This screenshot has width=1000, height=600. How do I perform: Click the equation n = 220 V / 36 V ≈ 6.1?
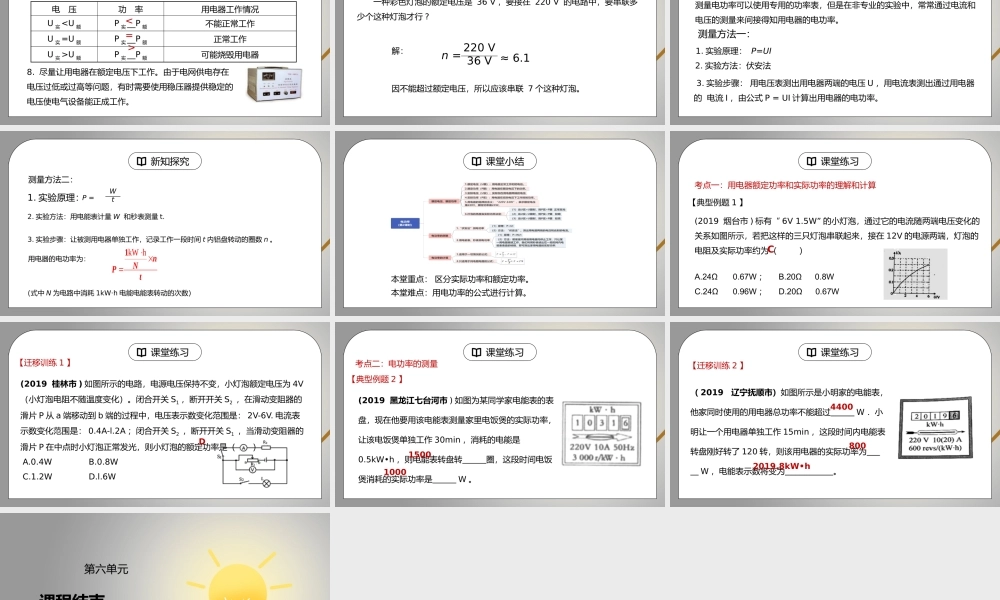tap(485, 55)
